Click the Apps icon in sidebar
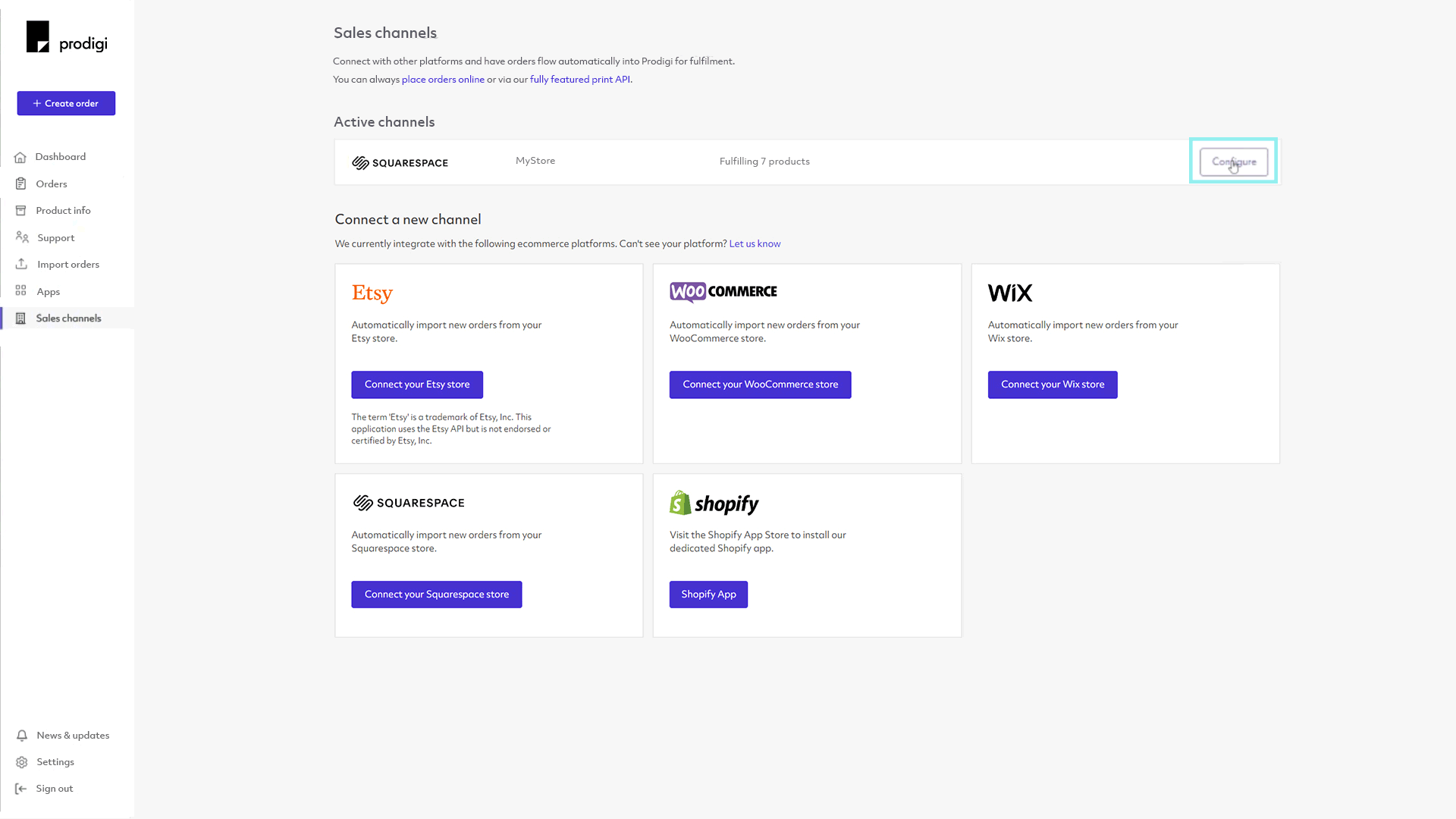The height and width of the screenshot is (819, 1456). 21,291
